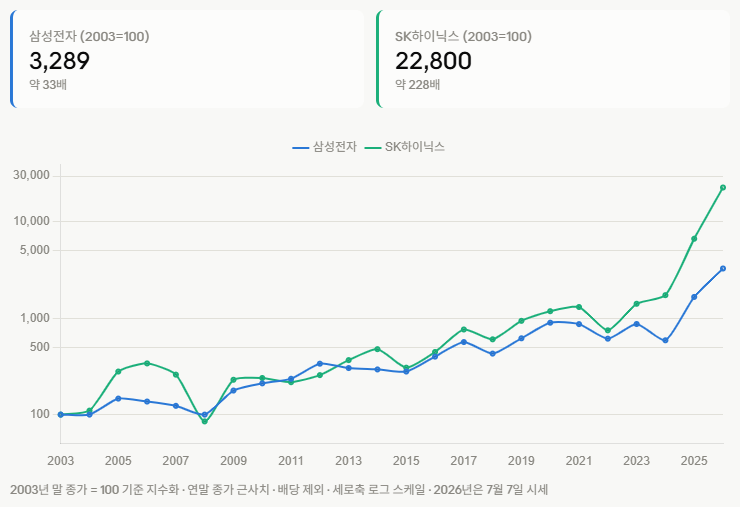Click the 5,000 y-axis label
740x507 pixels.
coord(34,250)
